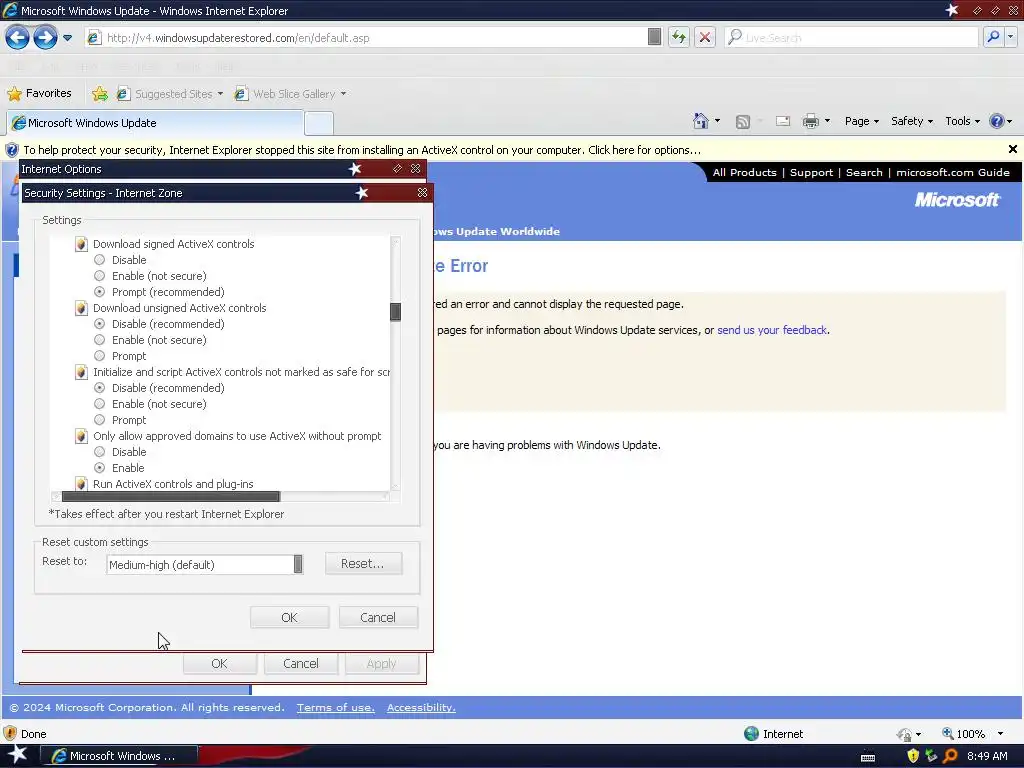Viewport: 1024px width, 768px height.
Task: Click the Terms of use link
Action: (x=336, y=708)
